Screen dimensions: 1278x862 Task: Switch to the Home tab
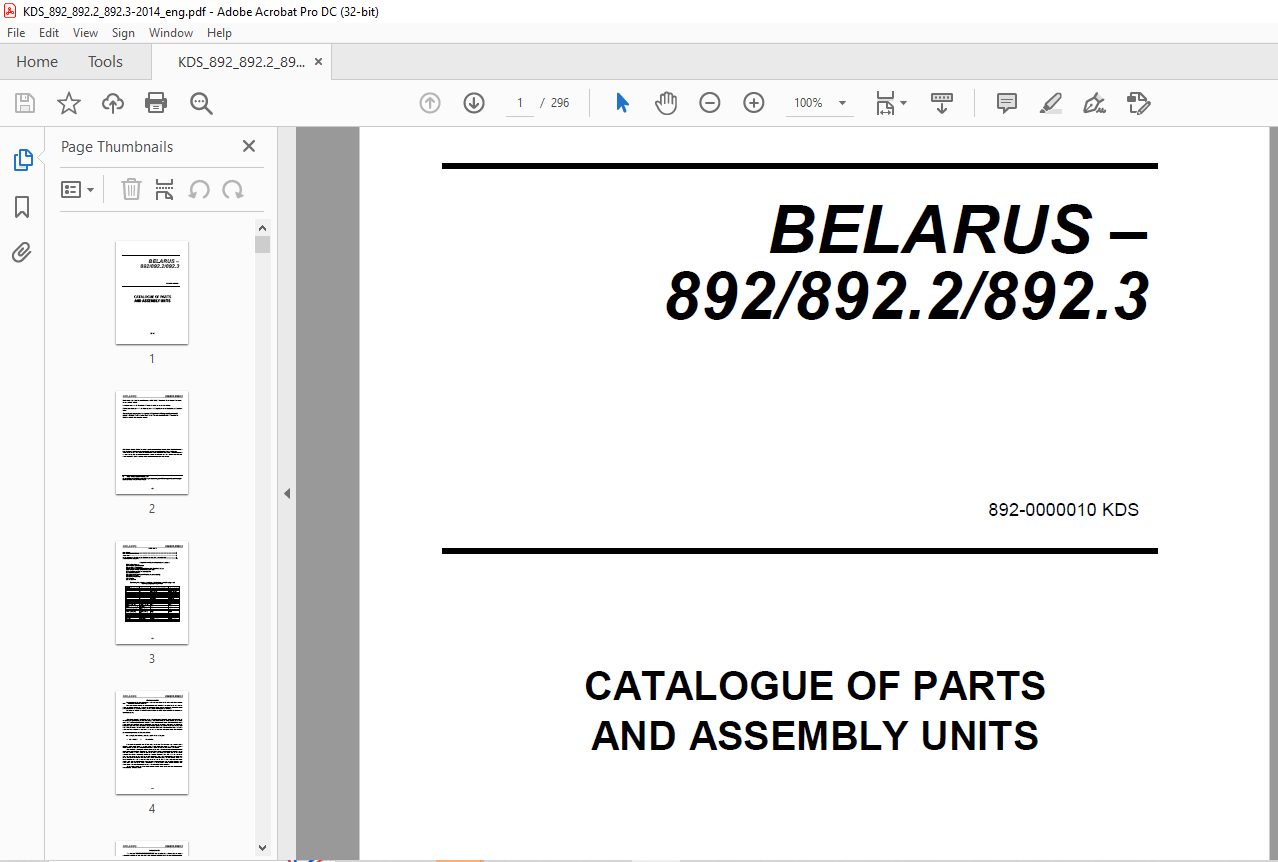point(37,62)
